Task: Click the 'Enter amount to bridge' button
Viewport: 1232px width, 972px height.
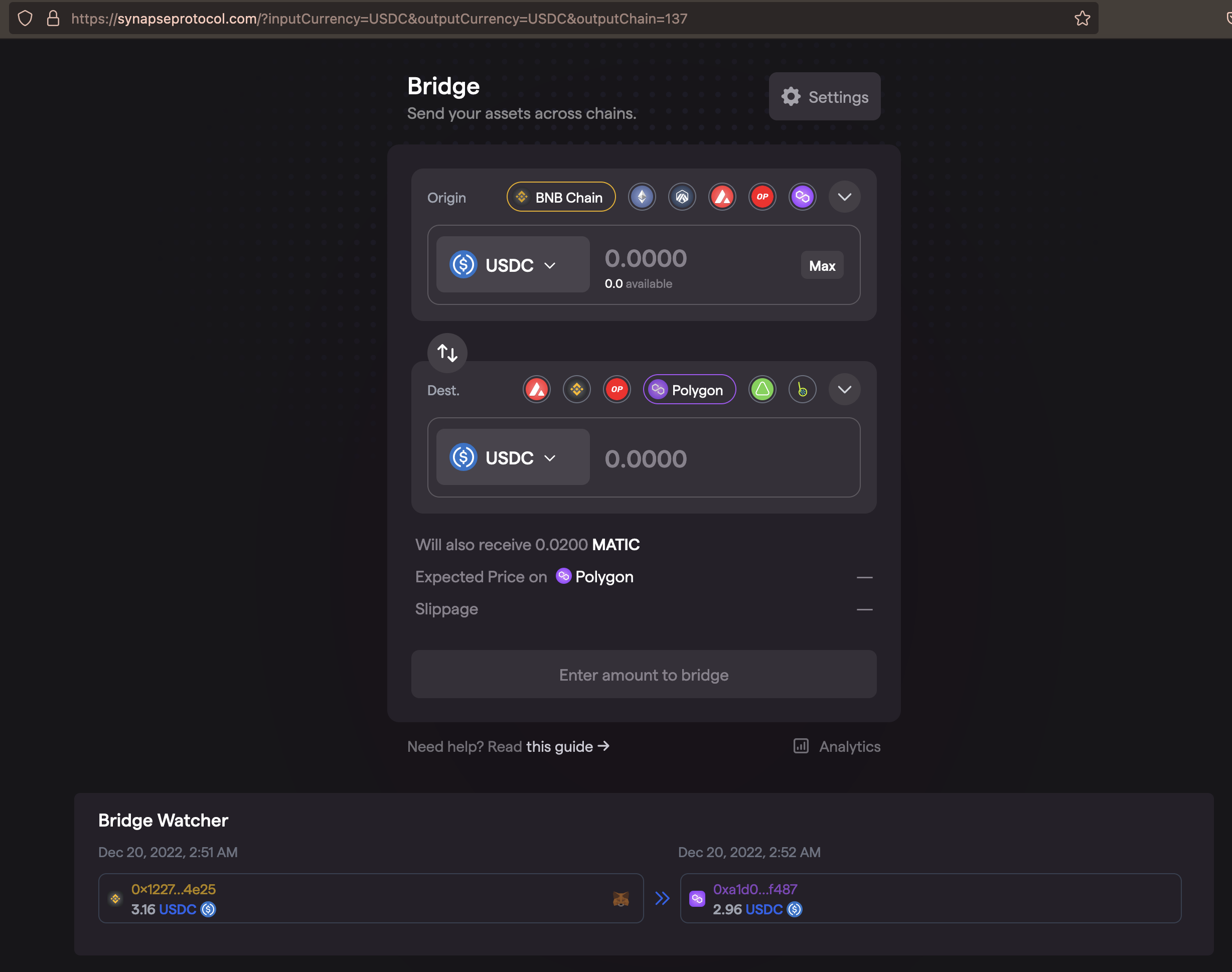Action: tap(644, 675)
